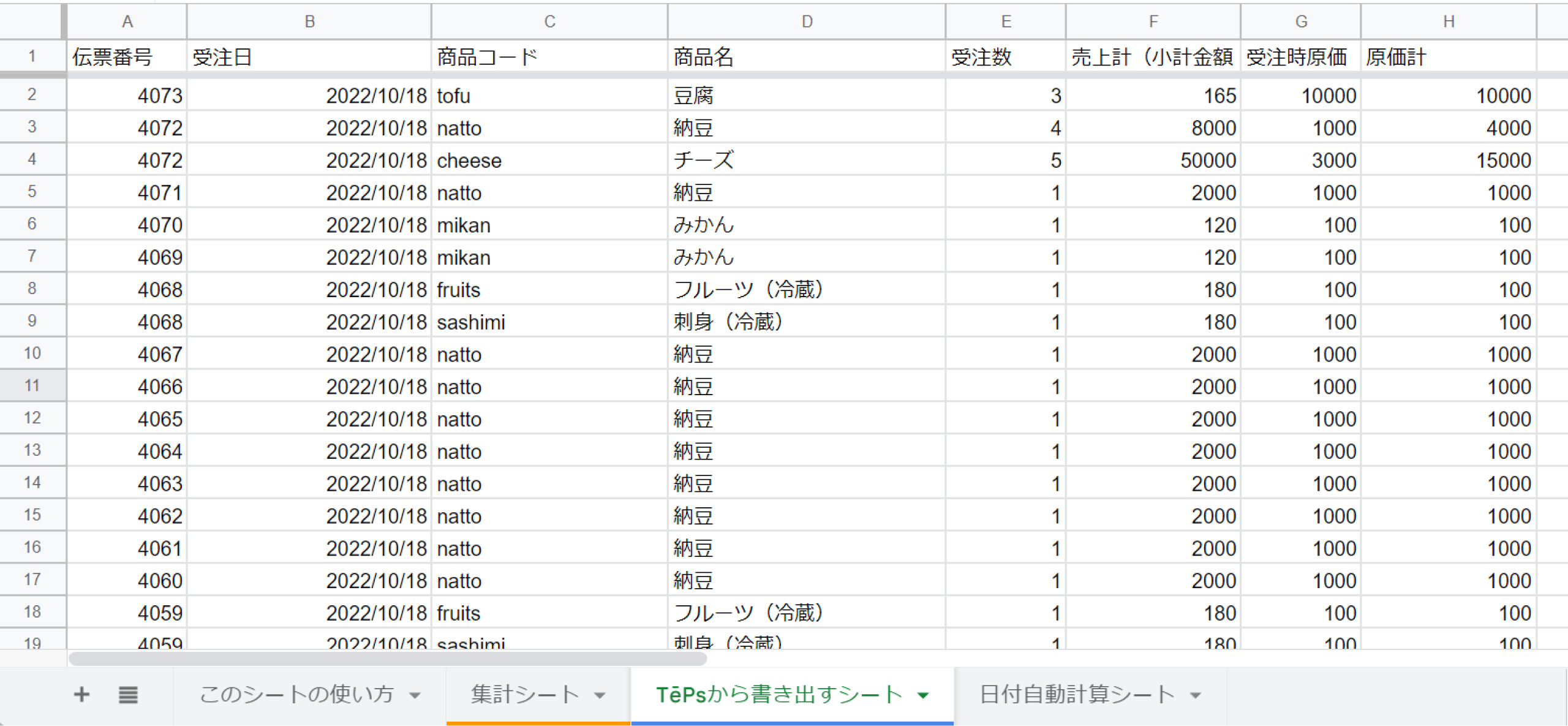1568x726 pixels.
Task: Click the add new sheet plus icon
Action: [x=81, y=695]
